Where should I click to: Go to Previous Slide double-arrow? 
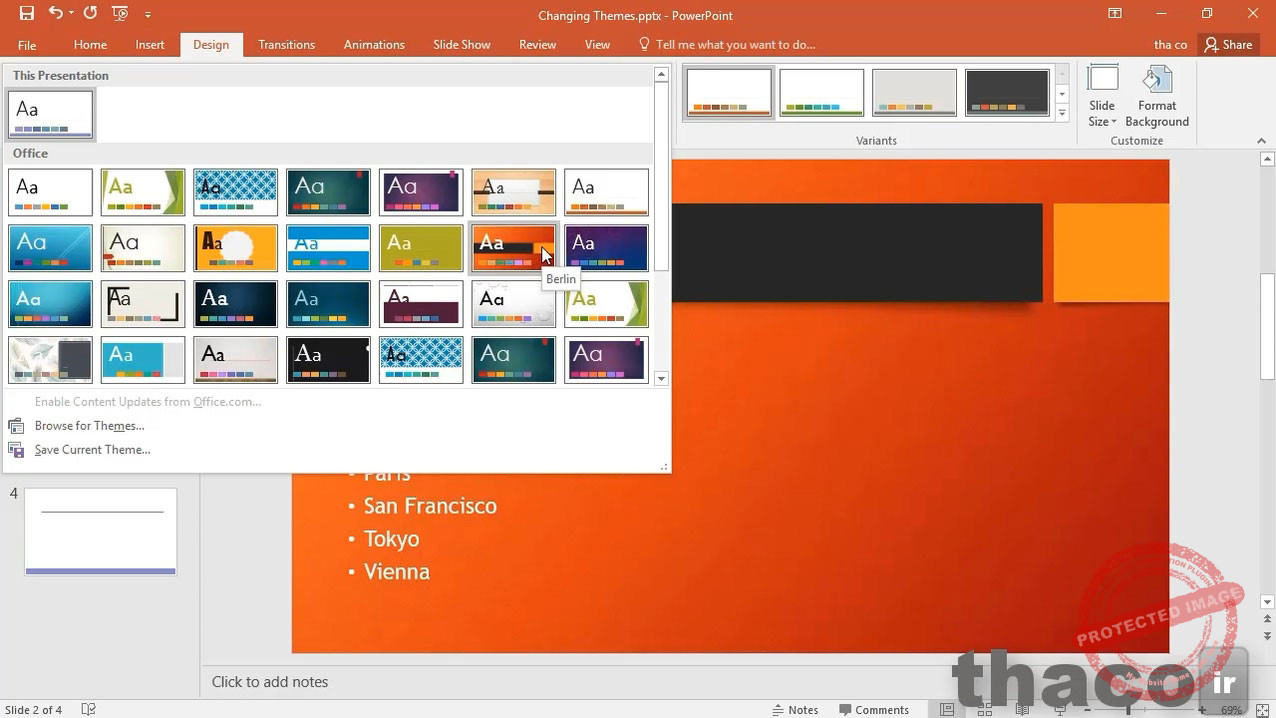click(1267, 620)
